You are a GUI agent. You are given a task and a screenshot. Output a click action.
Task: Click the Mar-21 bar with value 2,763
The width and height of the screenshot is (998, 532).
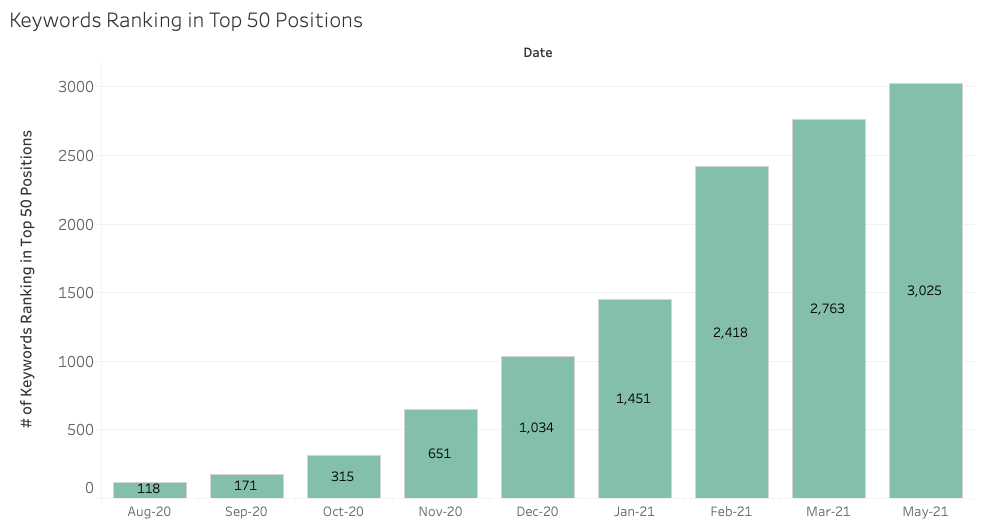(828, 308)
